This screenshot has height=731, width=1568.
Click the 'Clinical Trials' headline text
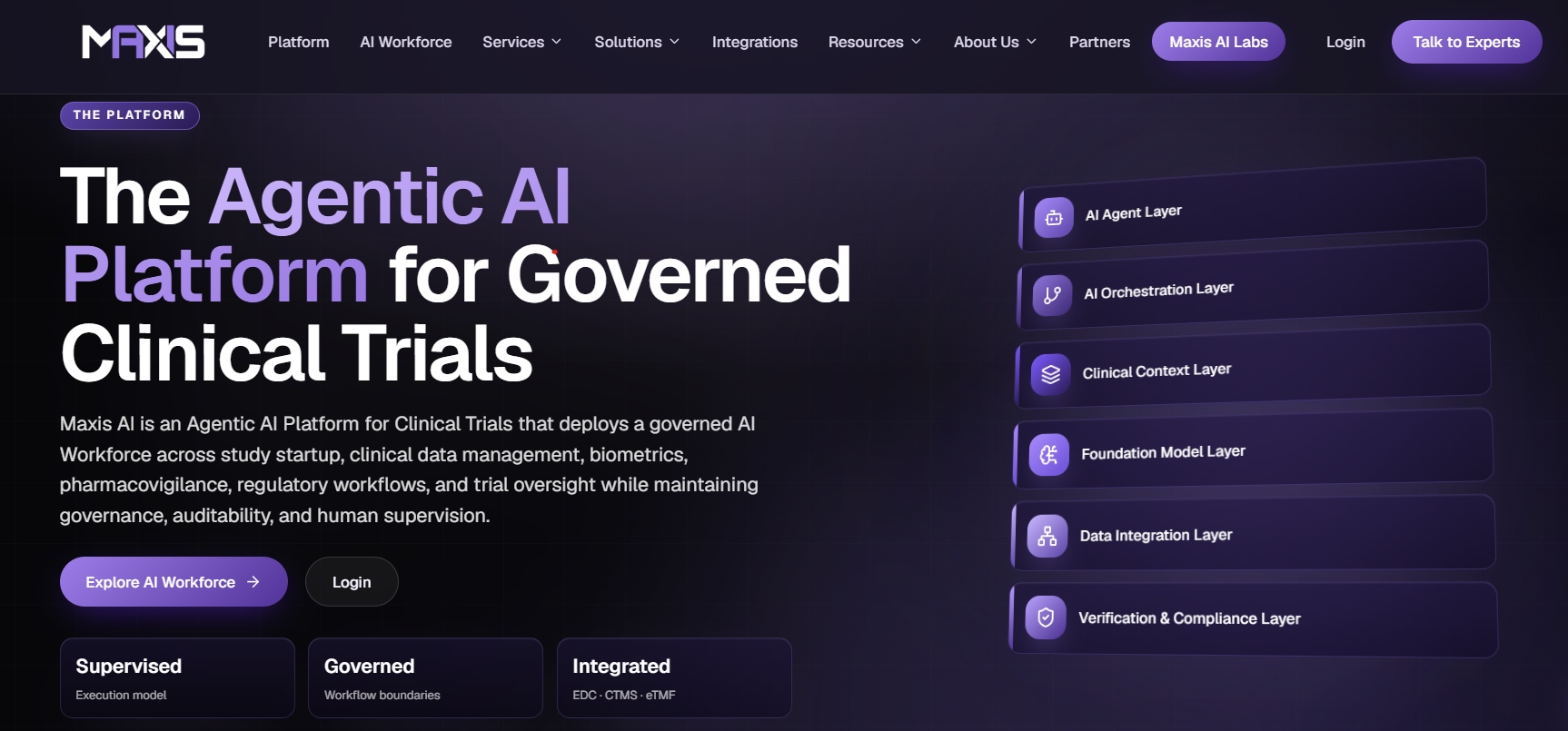297,353
